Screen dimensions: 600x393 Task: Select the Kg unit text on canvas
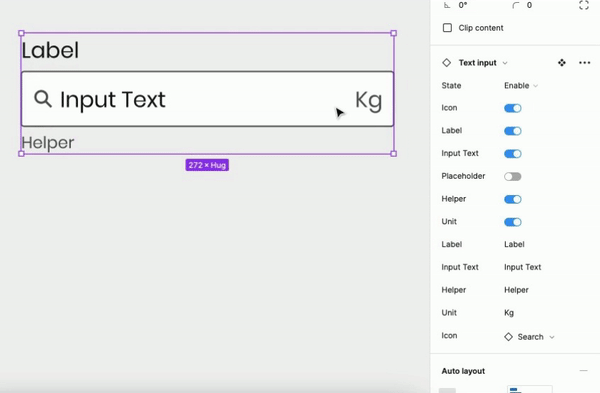click(x=368, y=101)
